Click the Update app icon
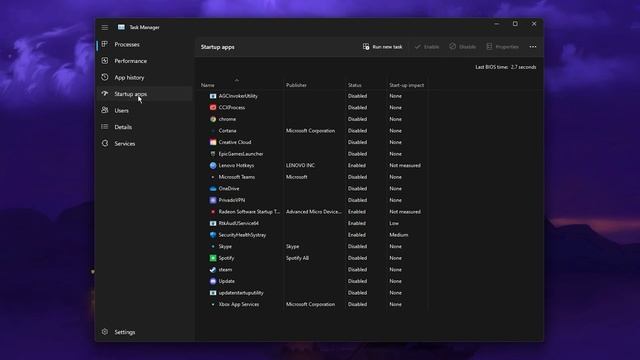 (213, 281)
